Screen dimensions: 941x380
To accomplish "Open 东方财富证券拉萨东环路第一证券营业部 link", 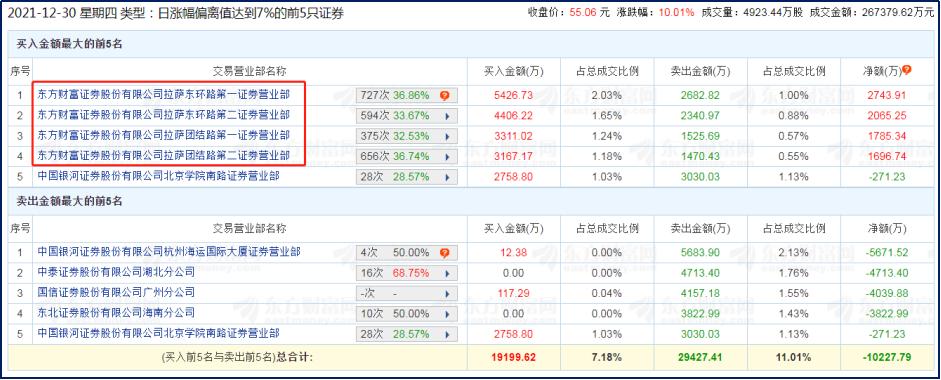I will [x=163, y=95].
